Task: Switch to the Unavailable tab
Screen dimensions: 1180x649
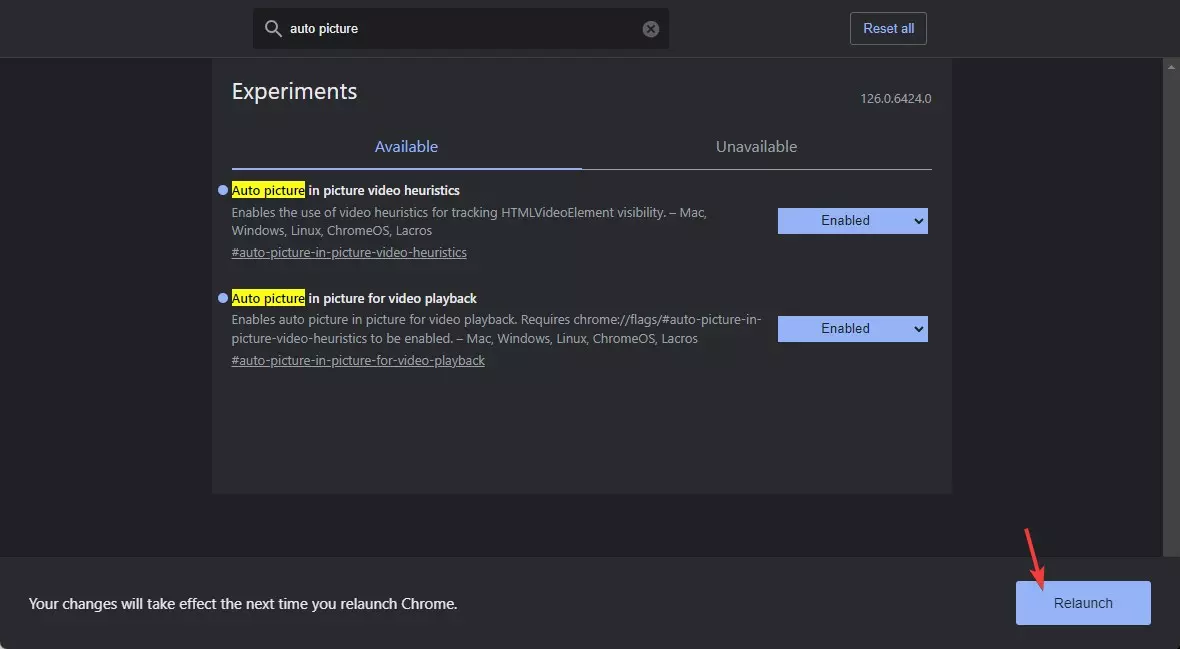Action: pyautogui.click(x=756, y=146)
